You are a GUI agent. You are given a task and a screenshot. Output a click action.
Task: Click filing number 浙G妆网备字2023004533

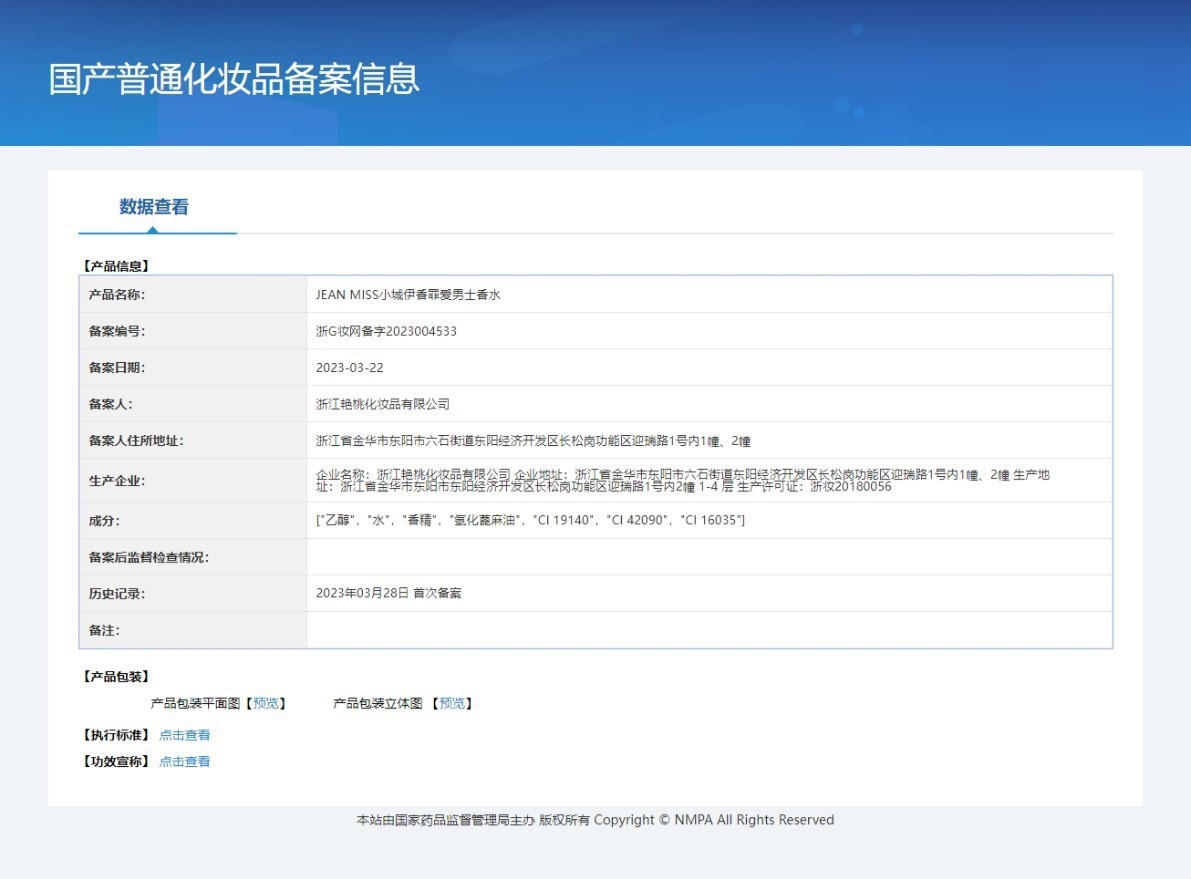click(x=386, y=331)
